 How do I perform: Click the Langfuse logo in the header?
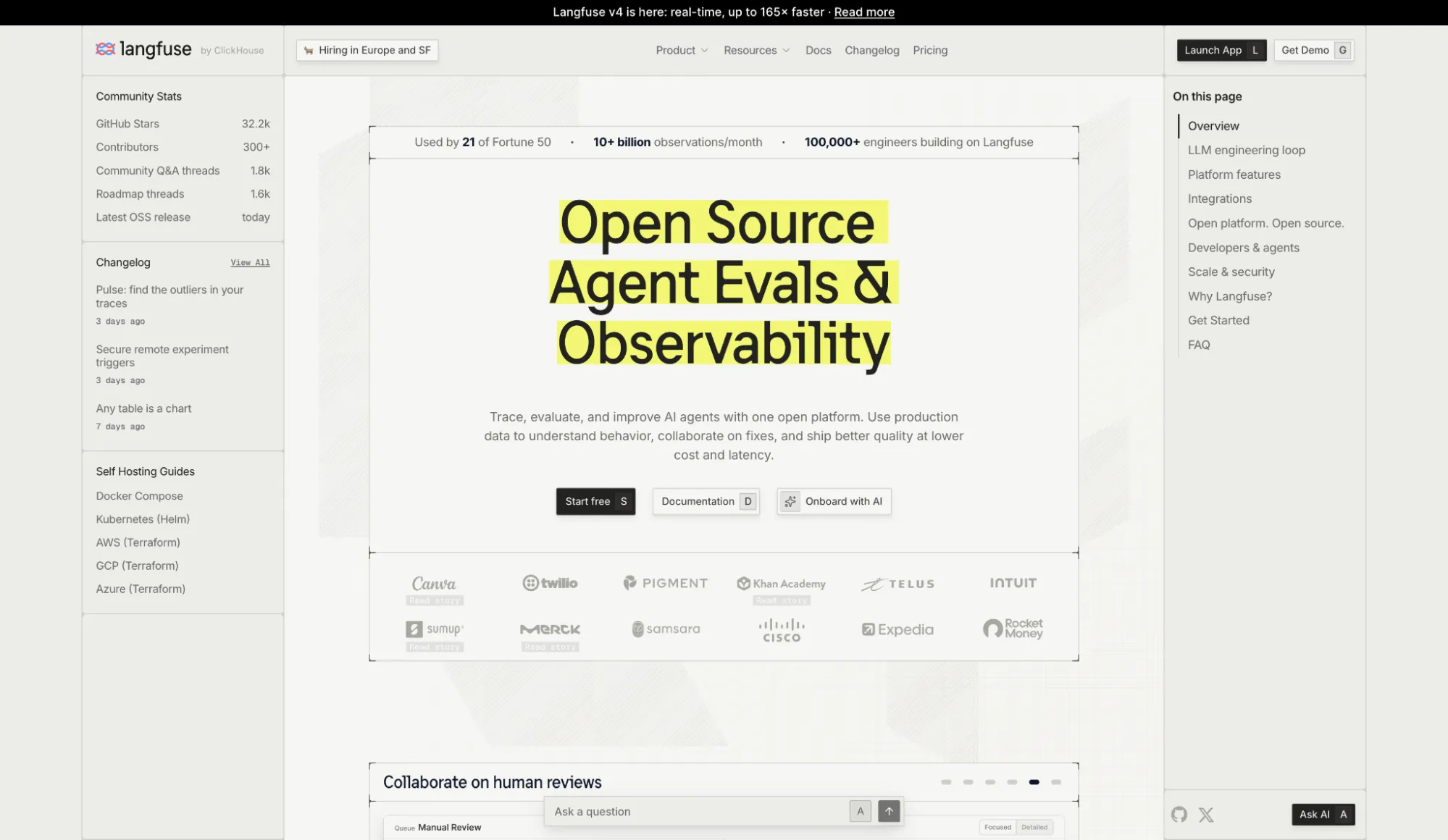click(x=143, y=49)
